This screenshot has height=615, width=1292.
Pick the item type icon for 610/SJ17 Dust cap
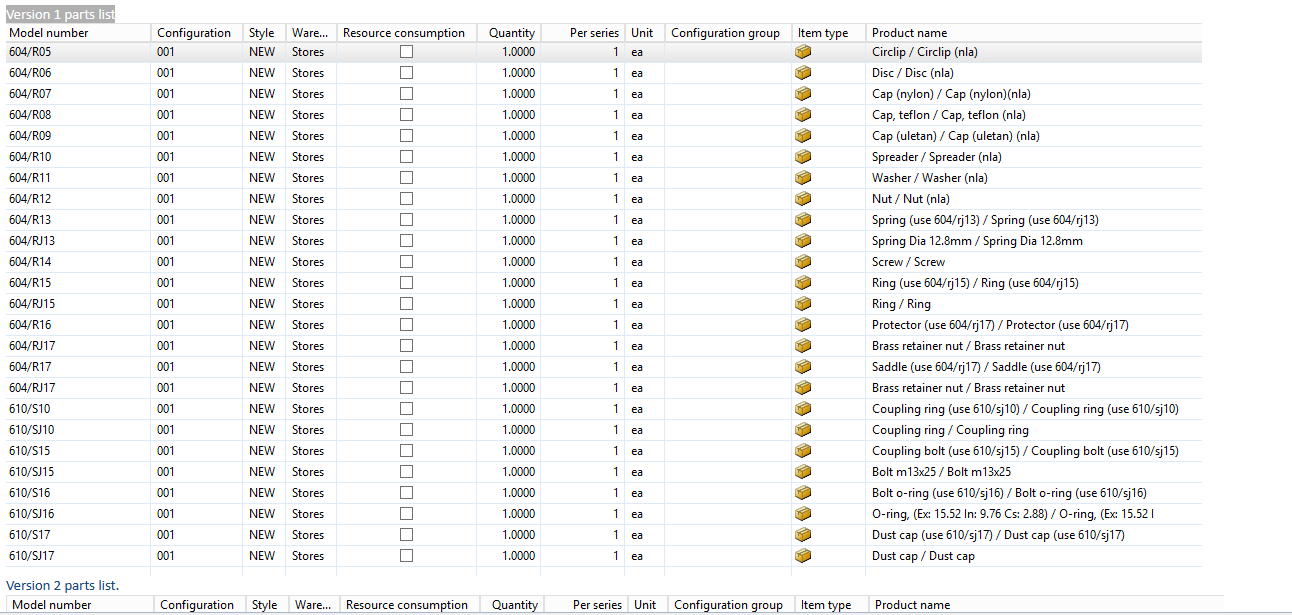(x=803, y=555)
